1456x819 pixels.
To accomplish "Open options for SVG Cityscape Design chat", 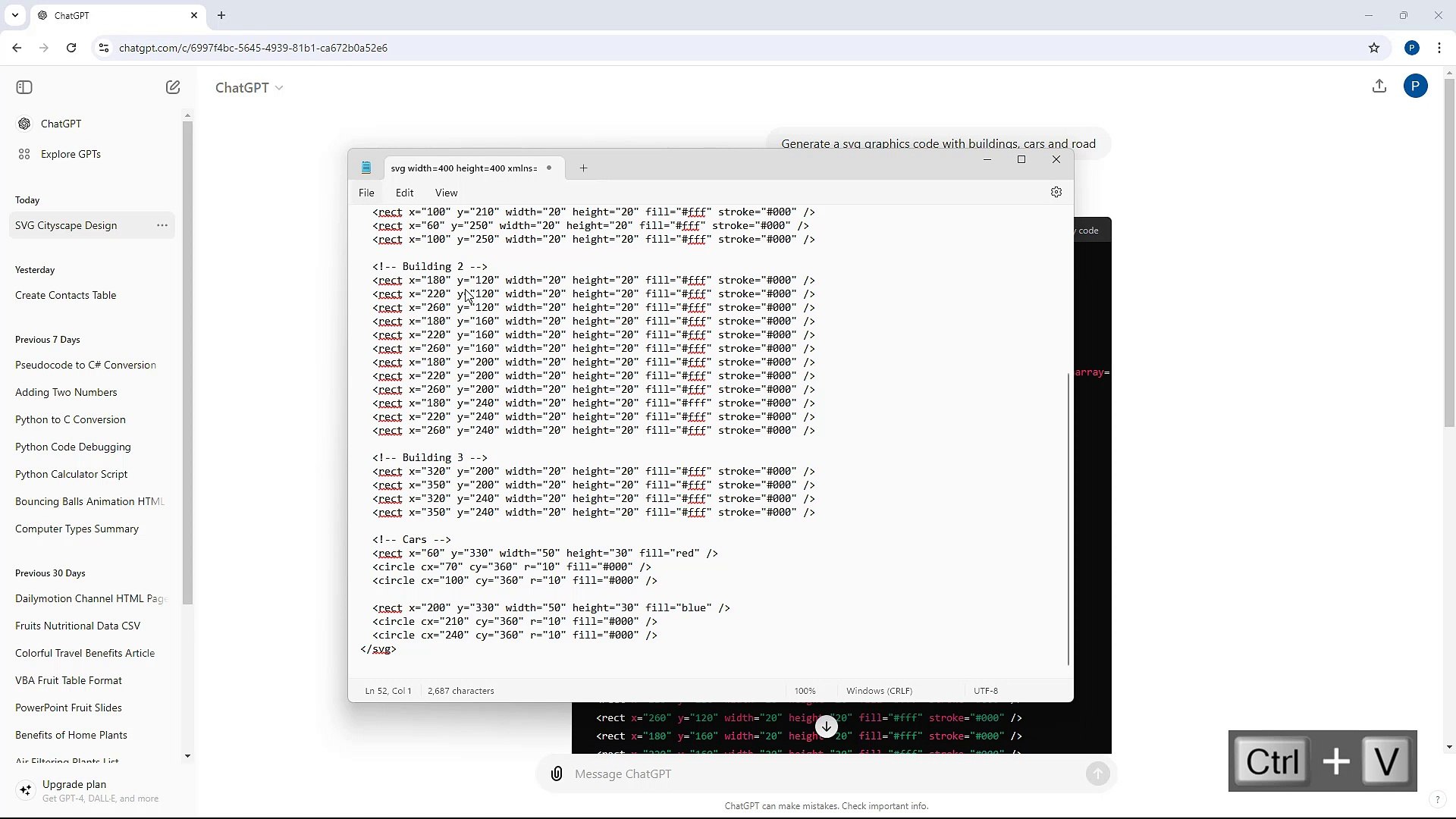I will 162,225.
